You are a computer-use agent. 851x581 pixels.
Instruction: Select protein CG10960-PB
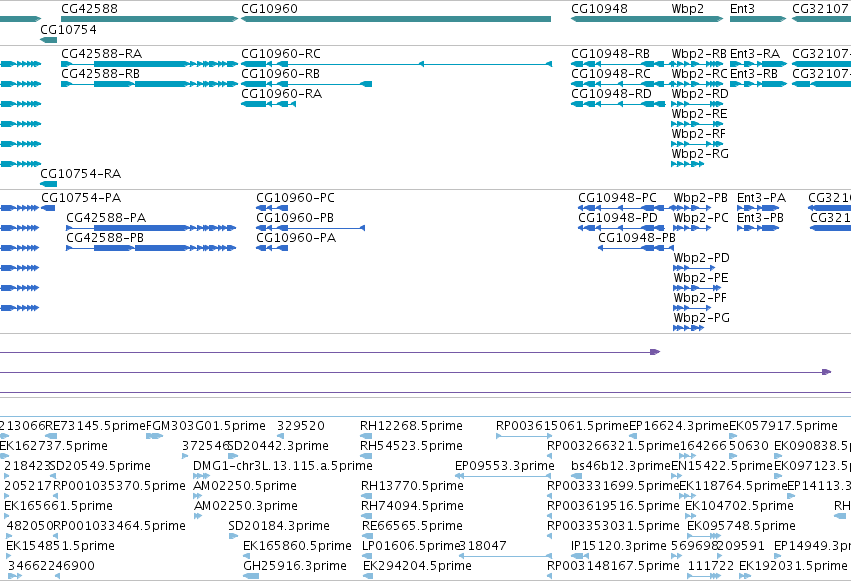(310, 228)
